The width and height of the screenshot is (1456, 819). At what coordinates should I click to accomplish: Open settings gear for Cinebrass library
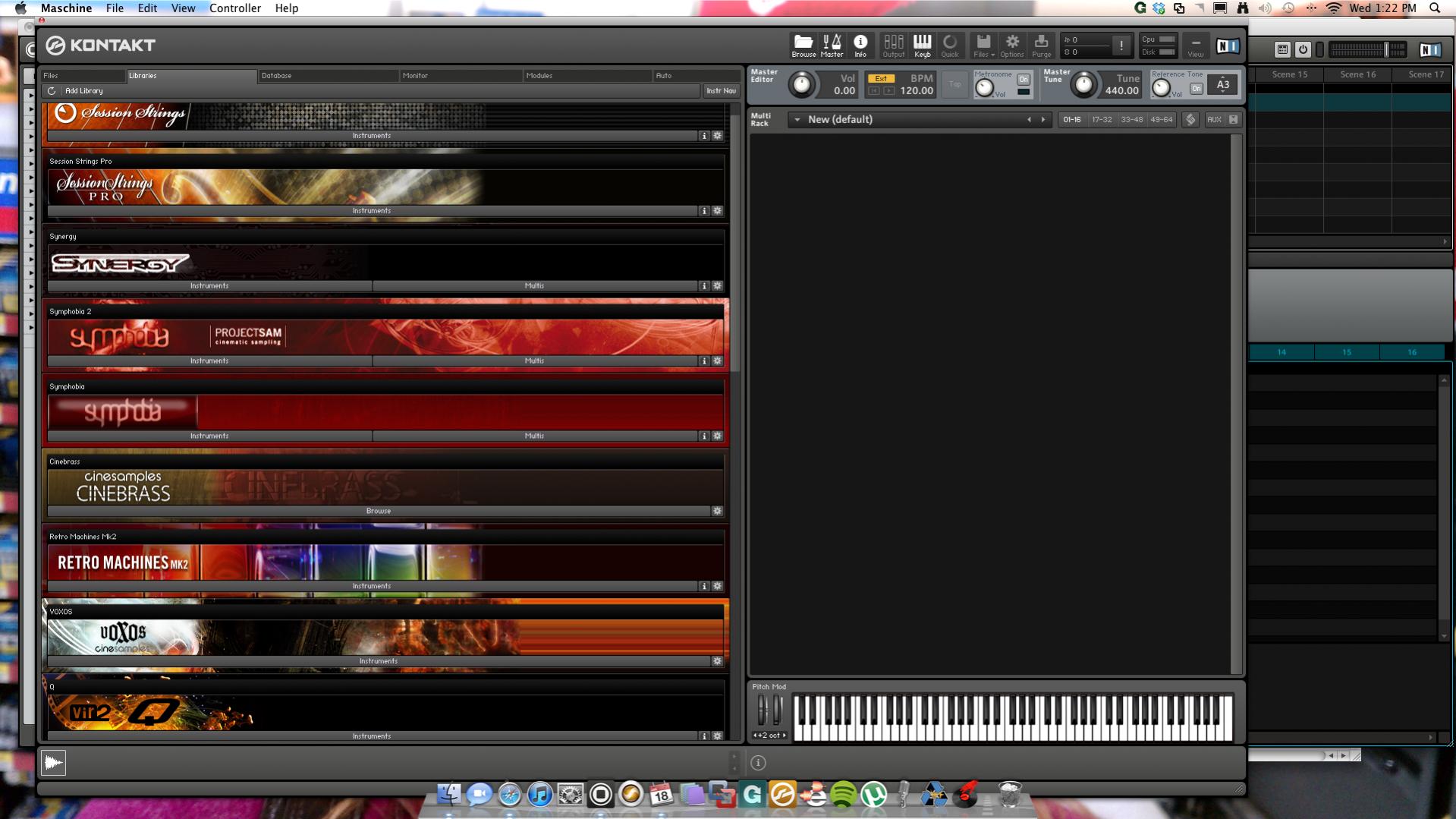tap(717, 512)
